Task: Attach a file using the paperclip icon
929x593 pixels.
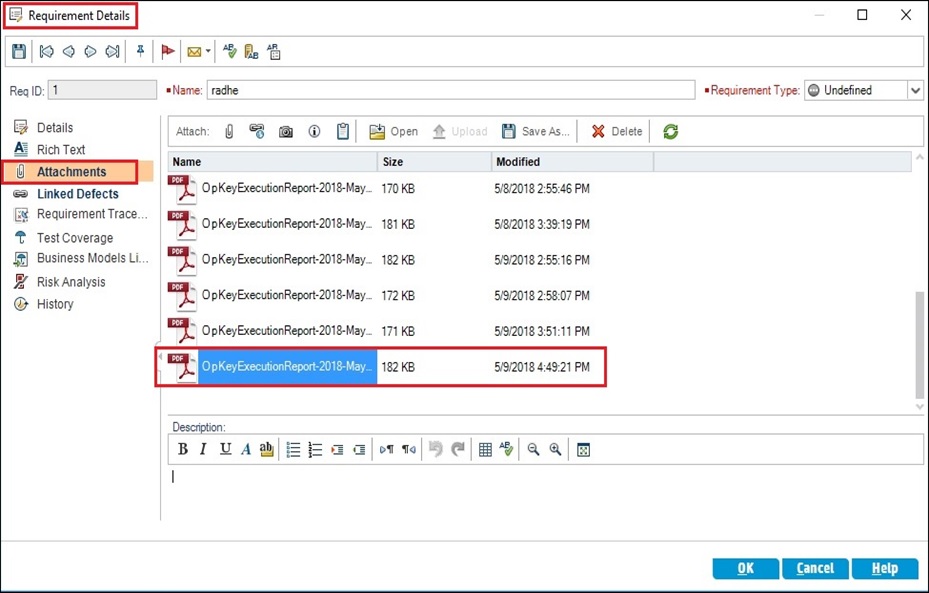Action: tap(229, 131)
